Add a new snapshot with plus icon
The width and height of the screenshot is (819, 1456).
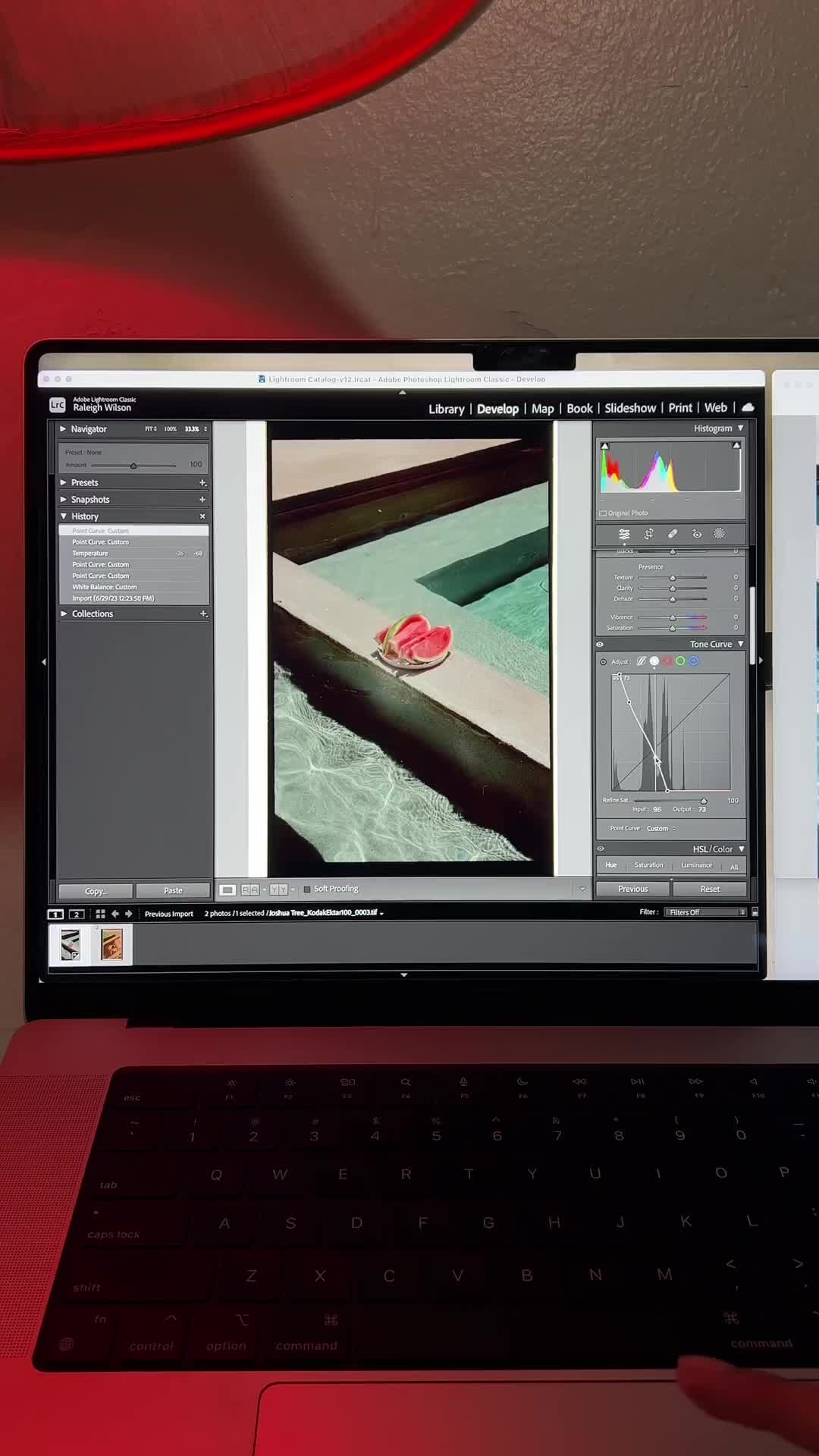[x=202, y=499]
